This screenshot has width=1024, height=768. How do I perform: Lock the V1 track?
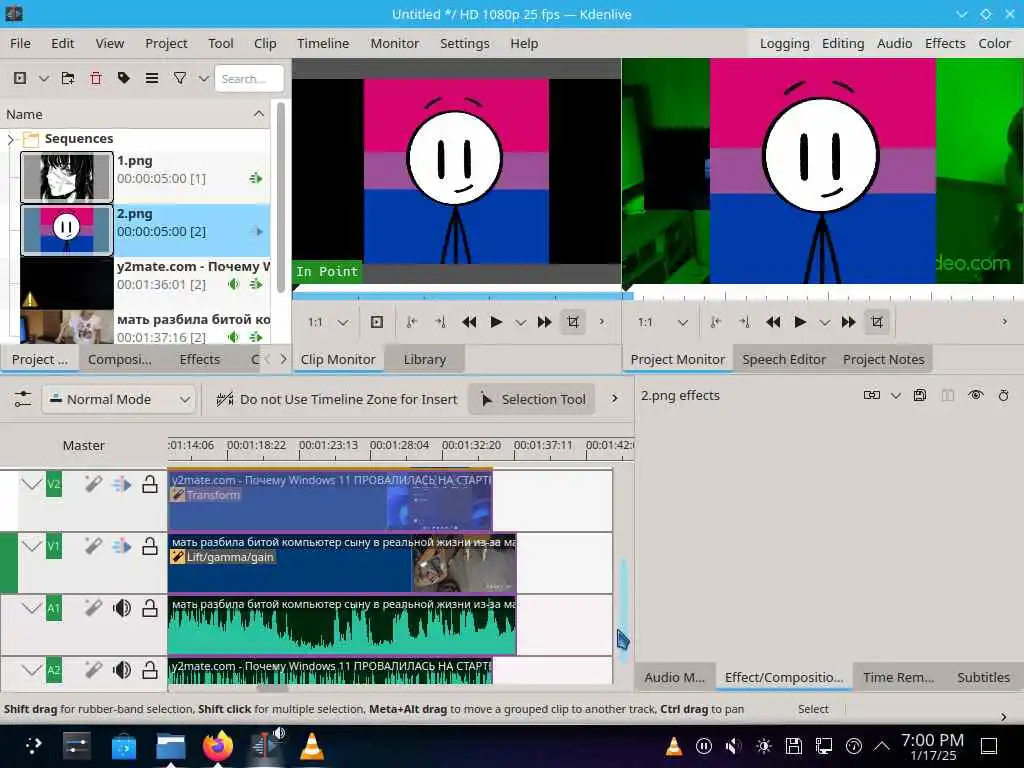[150, 546]
